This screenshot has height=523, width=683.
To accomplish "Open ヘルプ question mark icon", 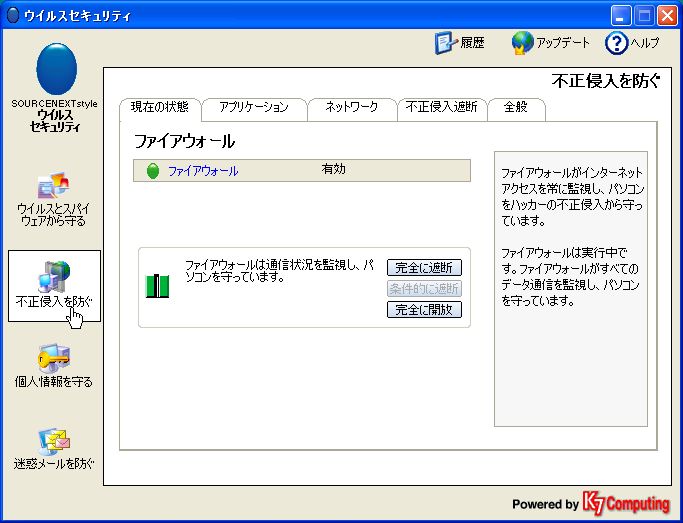I will [x=616, y=43].
